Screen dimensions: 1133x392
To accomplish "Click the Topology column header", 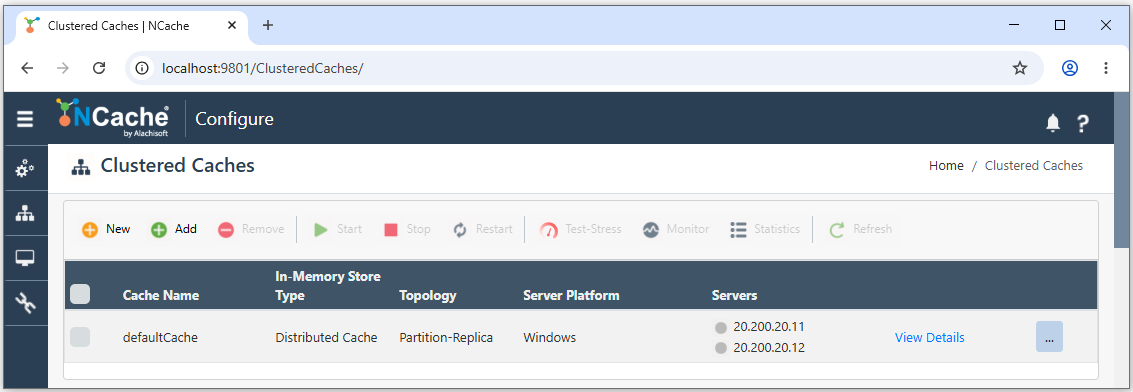I will 428,295.
